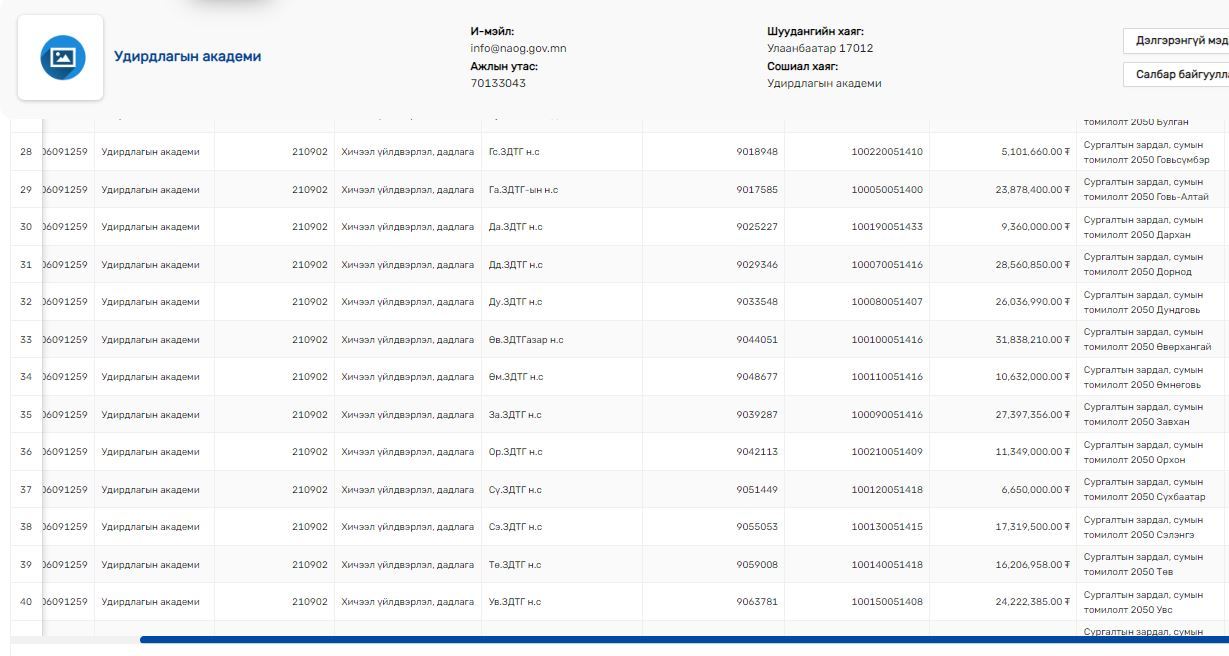Click the info@naog.gov.mn email address

tap(518, 48)
